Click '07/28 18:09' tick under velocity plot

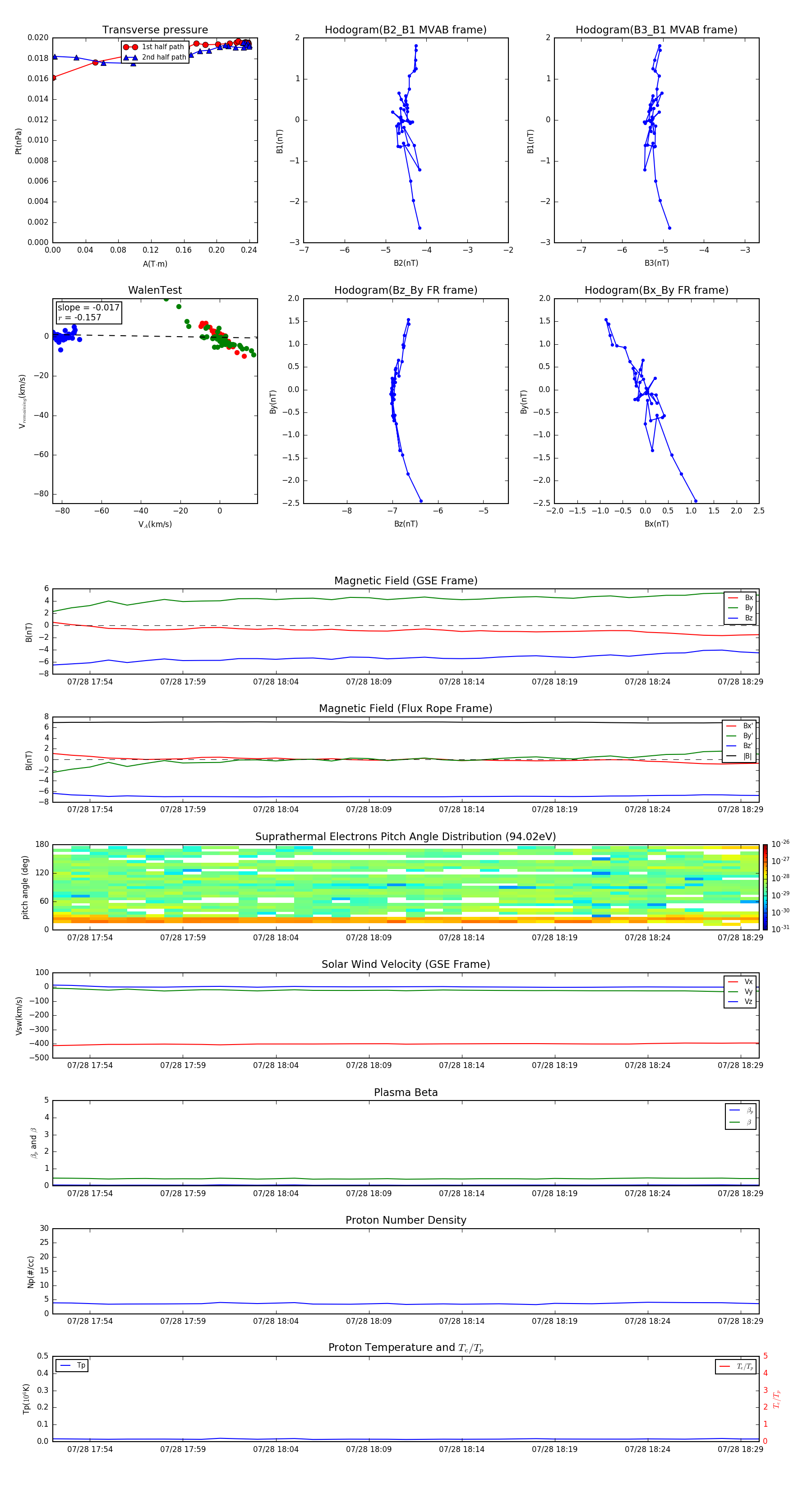pyautogui.click(x=369, y=1065)
